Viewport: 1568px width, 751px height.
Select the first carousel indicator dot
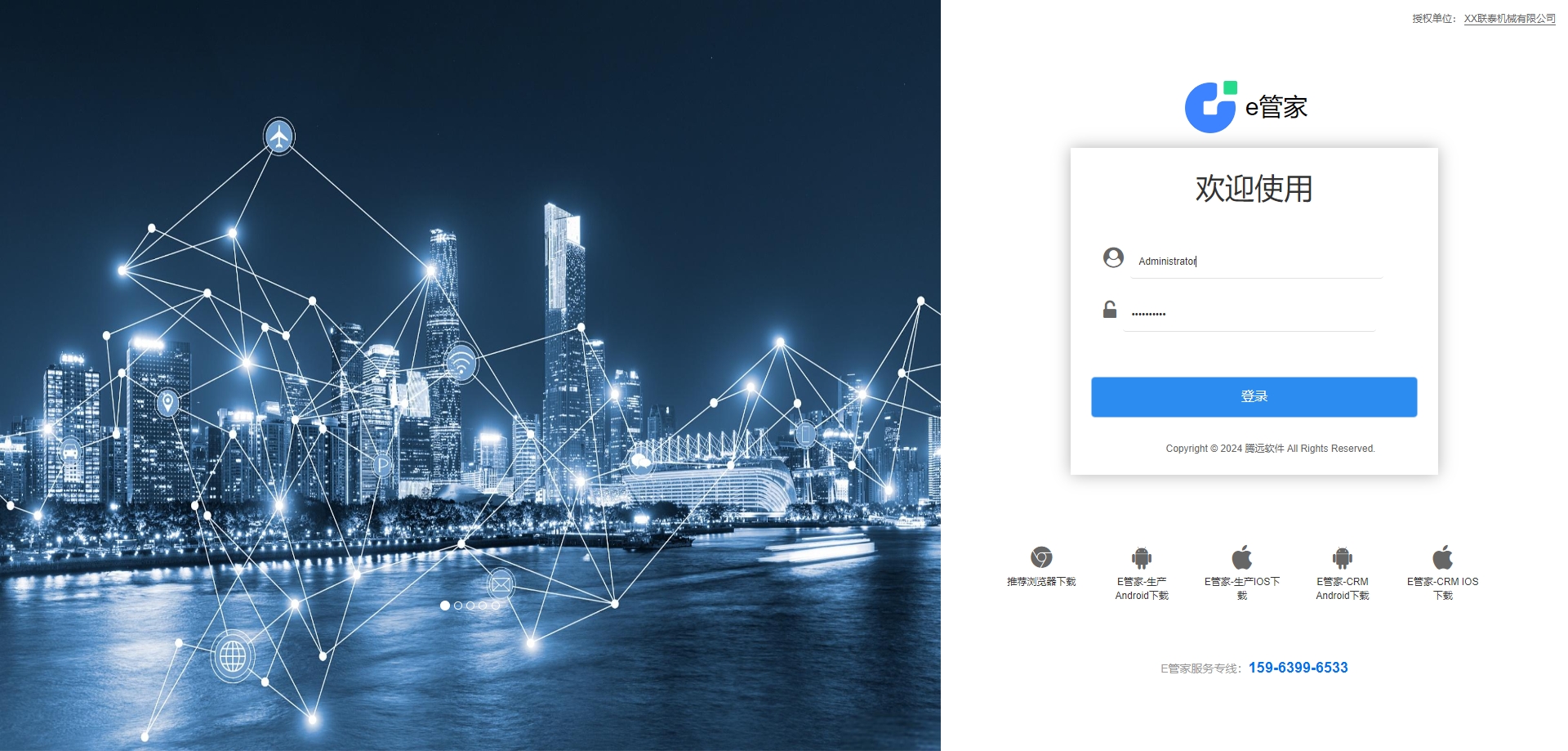pos(445,606)
